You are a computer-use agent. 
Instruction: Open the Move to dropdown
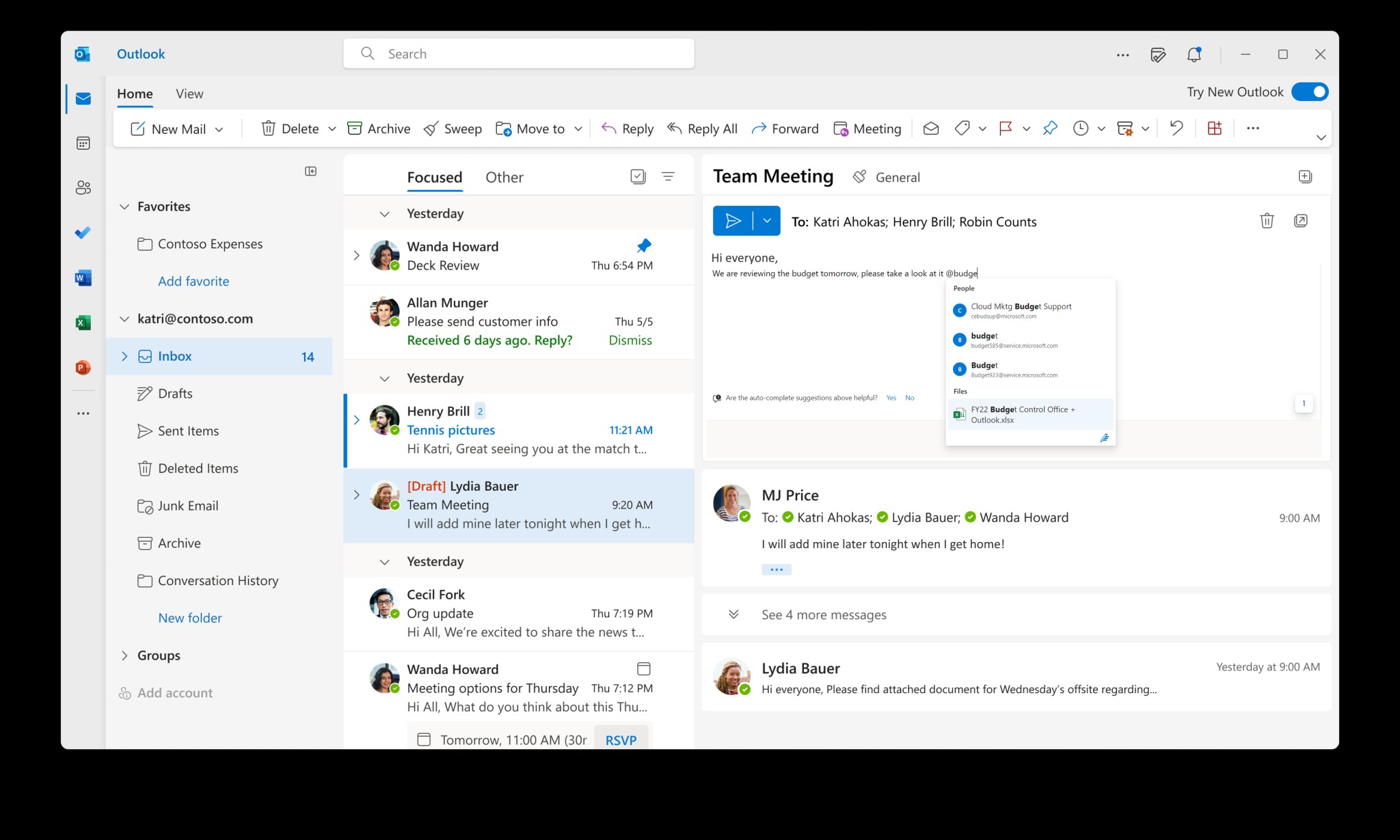tap(578, 128)
